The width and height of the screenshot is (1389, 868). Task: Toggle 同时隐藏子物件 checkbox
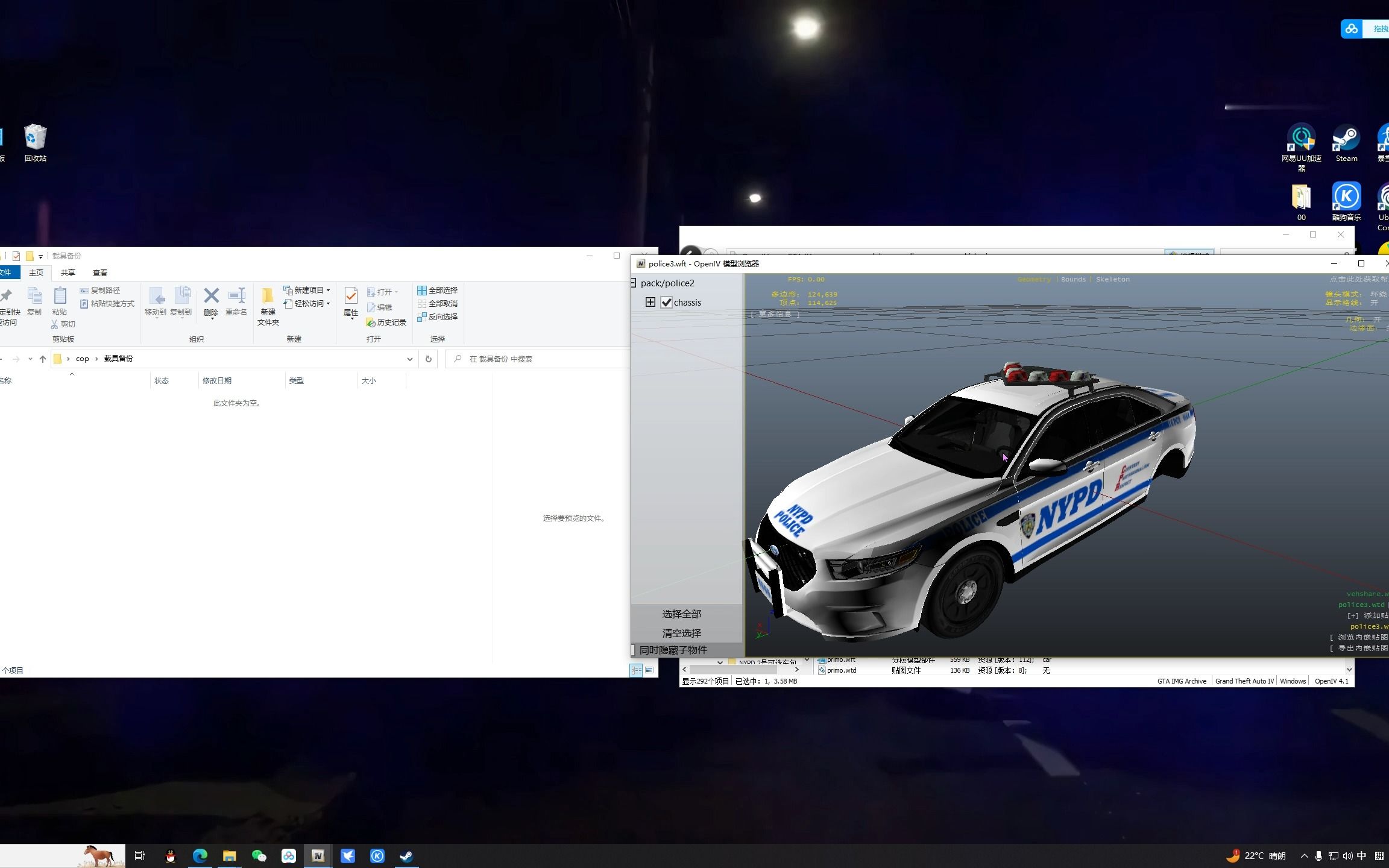[x=632, y=650]
